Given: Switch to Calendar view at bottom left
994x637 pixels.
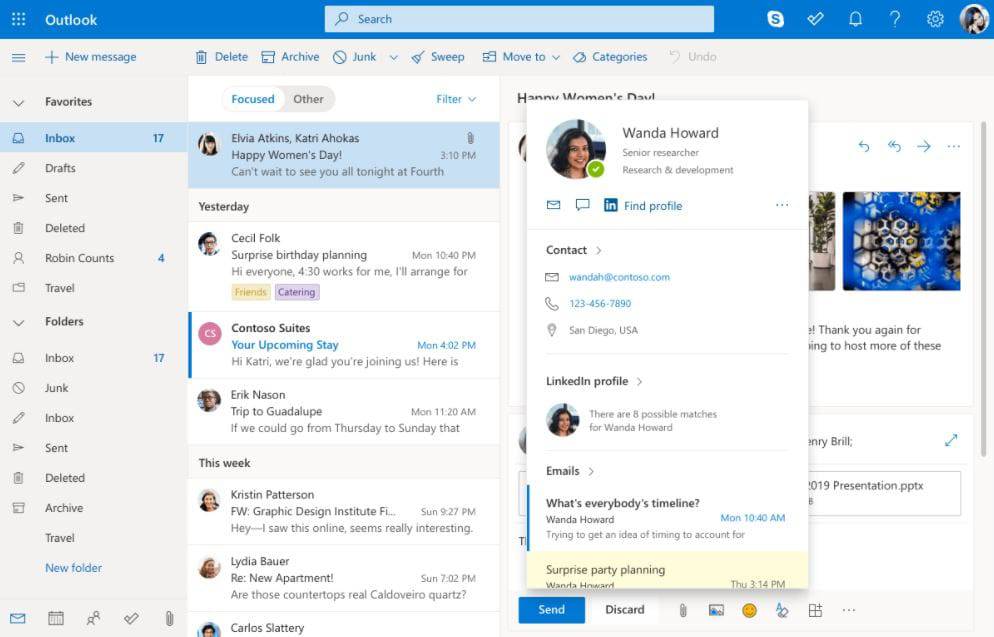Looking at the screenshot, I should [56, 620].
